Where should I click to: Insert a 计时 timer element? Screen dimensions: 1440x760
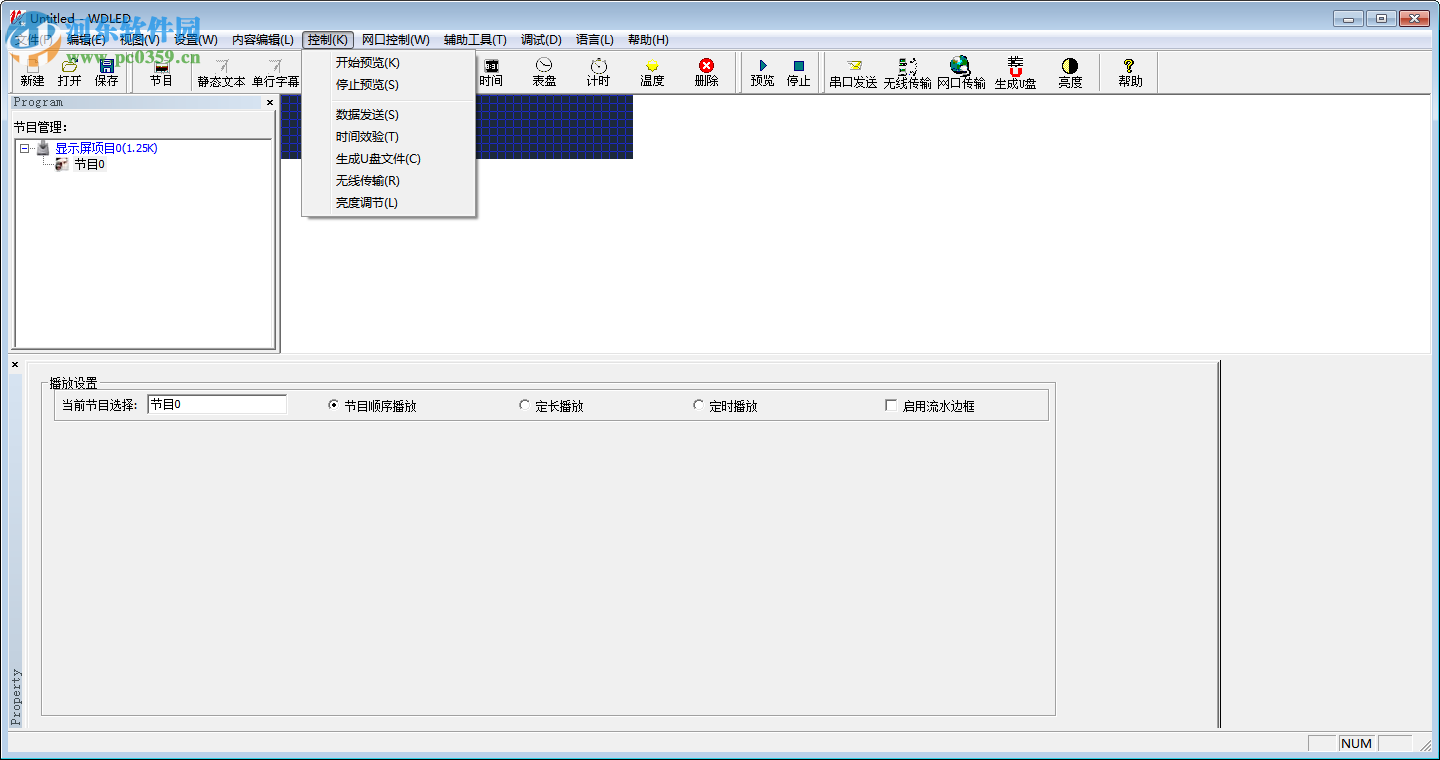(x=598, y=73)
